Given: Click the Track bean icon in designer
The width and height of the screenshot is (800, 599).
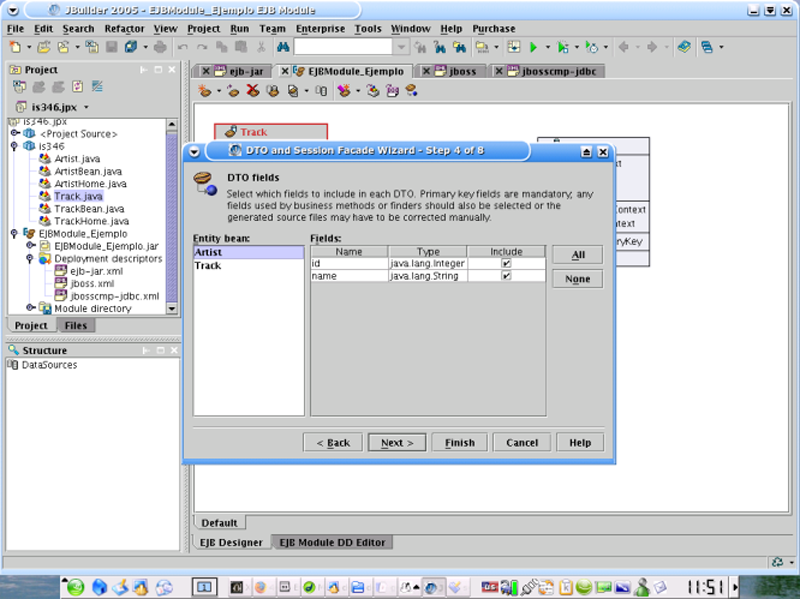Looking at the screenshot, I should pos(230,132).
